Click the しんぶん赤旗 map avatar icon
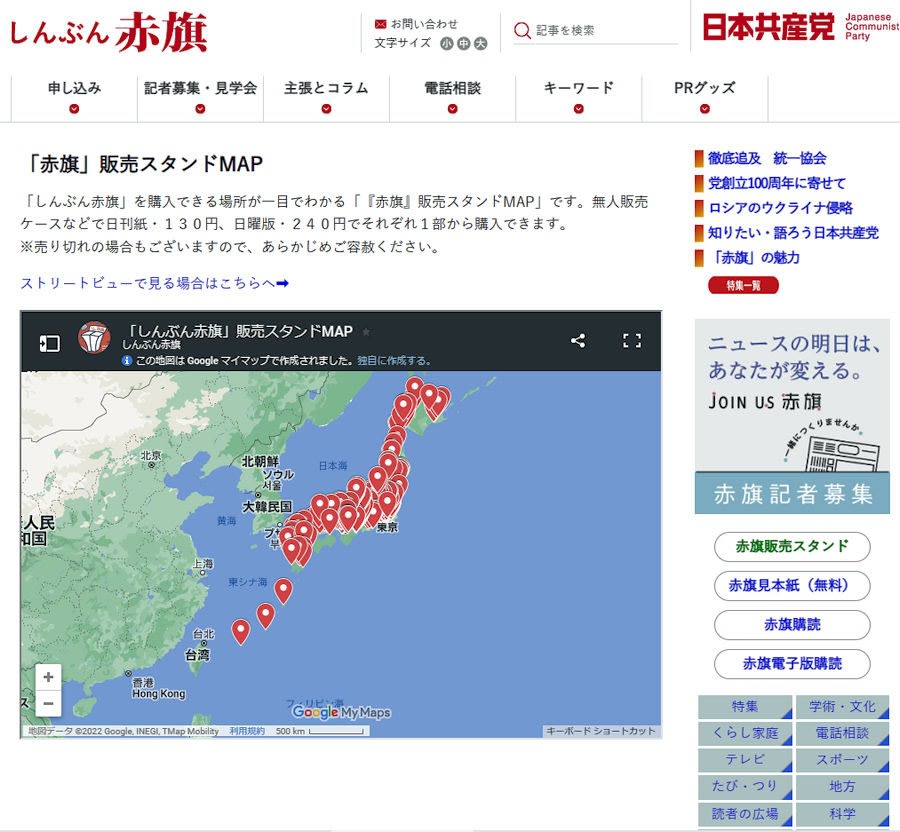Screen dimensions: 900x832 pyautogui.click(x=94, y=338)
